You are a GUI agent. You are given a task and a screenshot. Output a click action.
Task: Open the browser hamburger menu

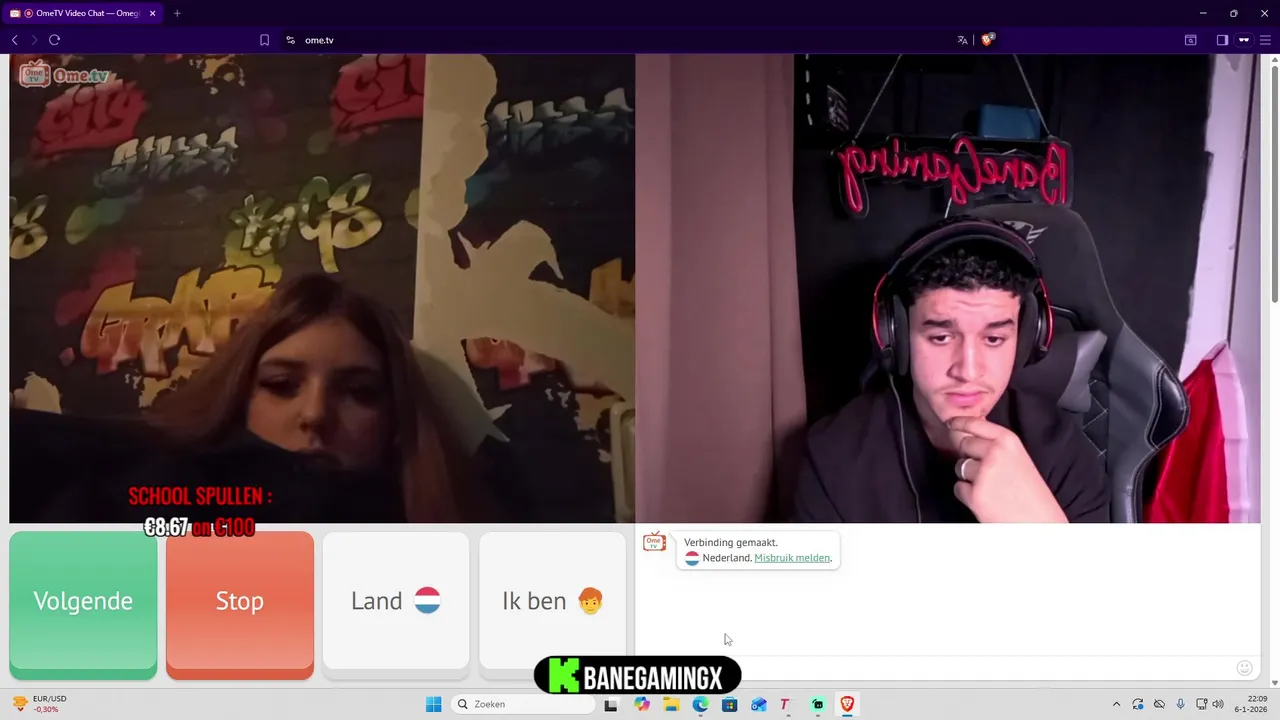click(1265, 40)
